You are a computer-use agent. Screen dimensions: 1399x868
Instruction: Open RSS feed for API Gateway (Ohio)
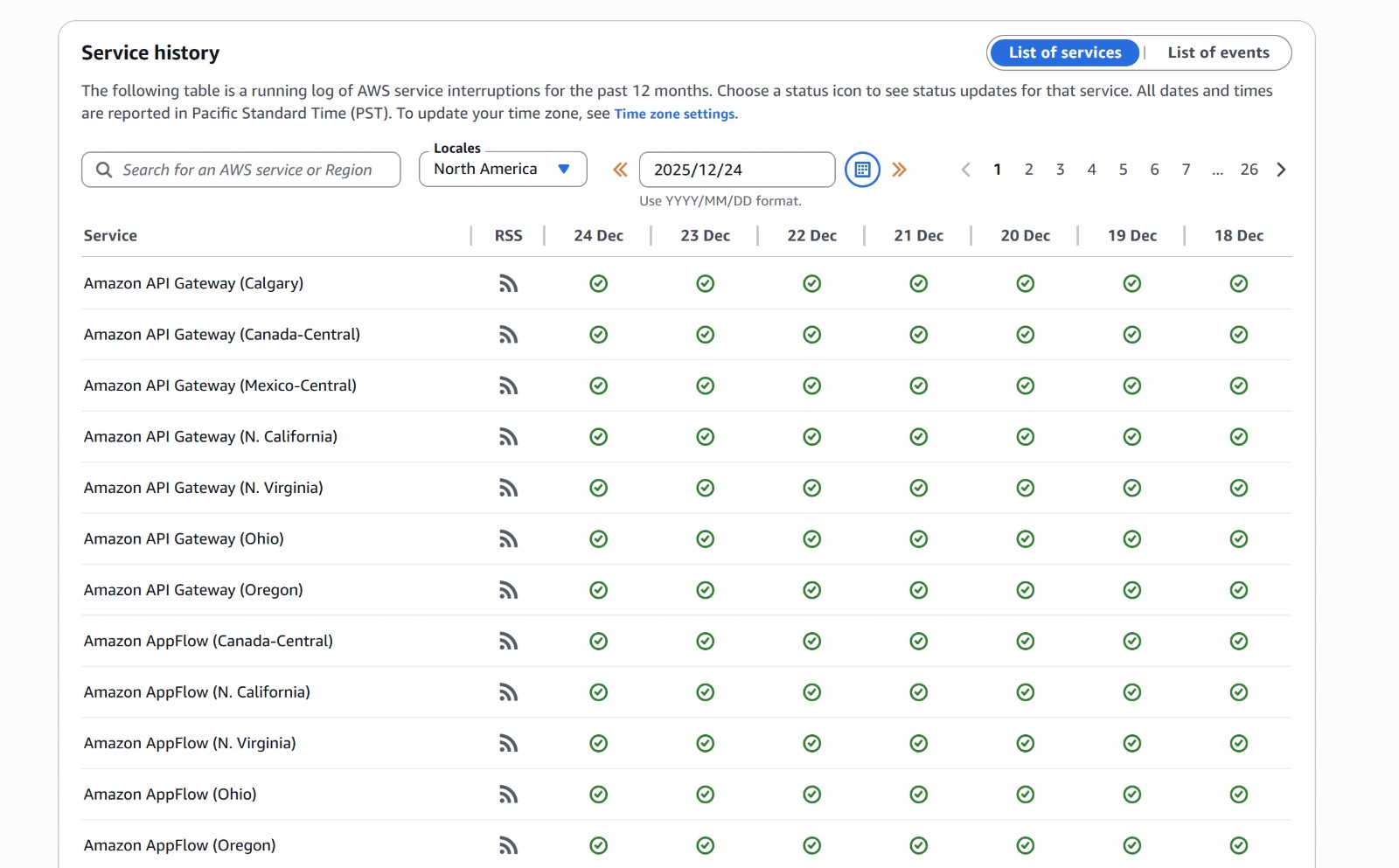point(508,539)
